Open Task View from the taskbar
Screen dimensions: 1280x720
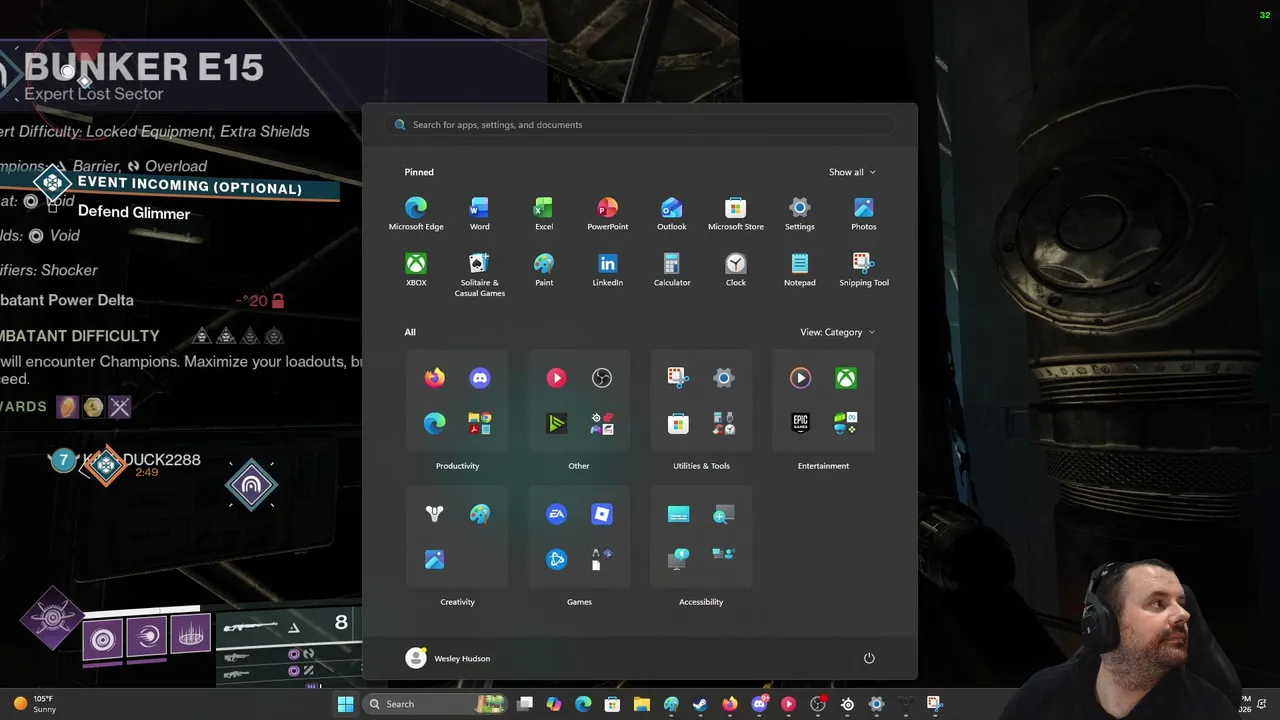pyautogui.click(x=525, y=704)
